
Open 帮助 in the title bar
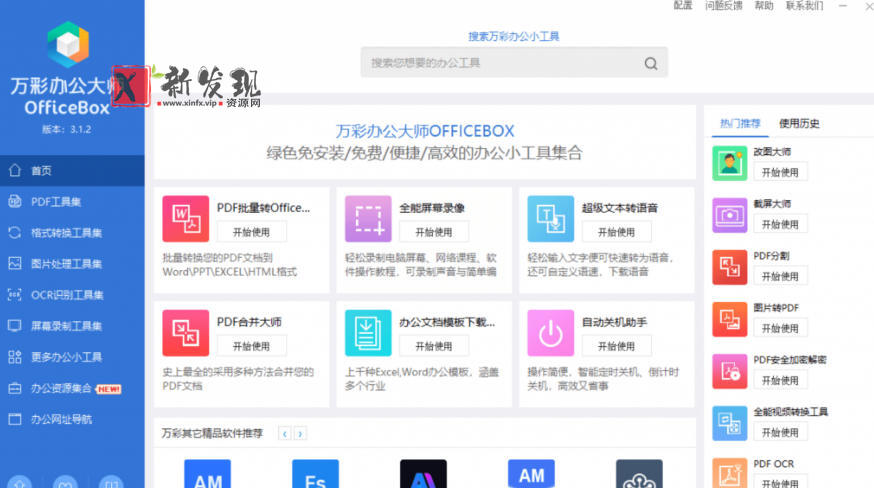(x=764, y=6)
